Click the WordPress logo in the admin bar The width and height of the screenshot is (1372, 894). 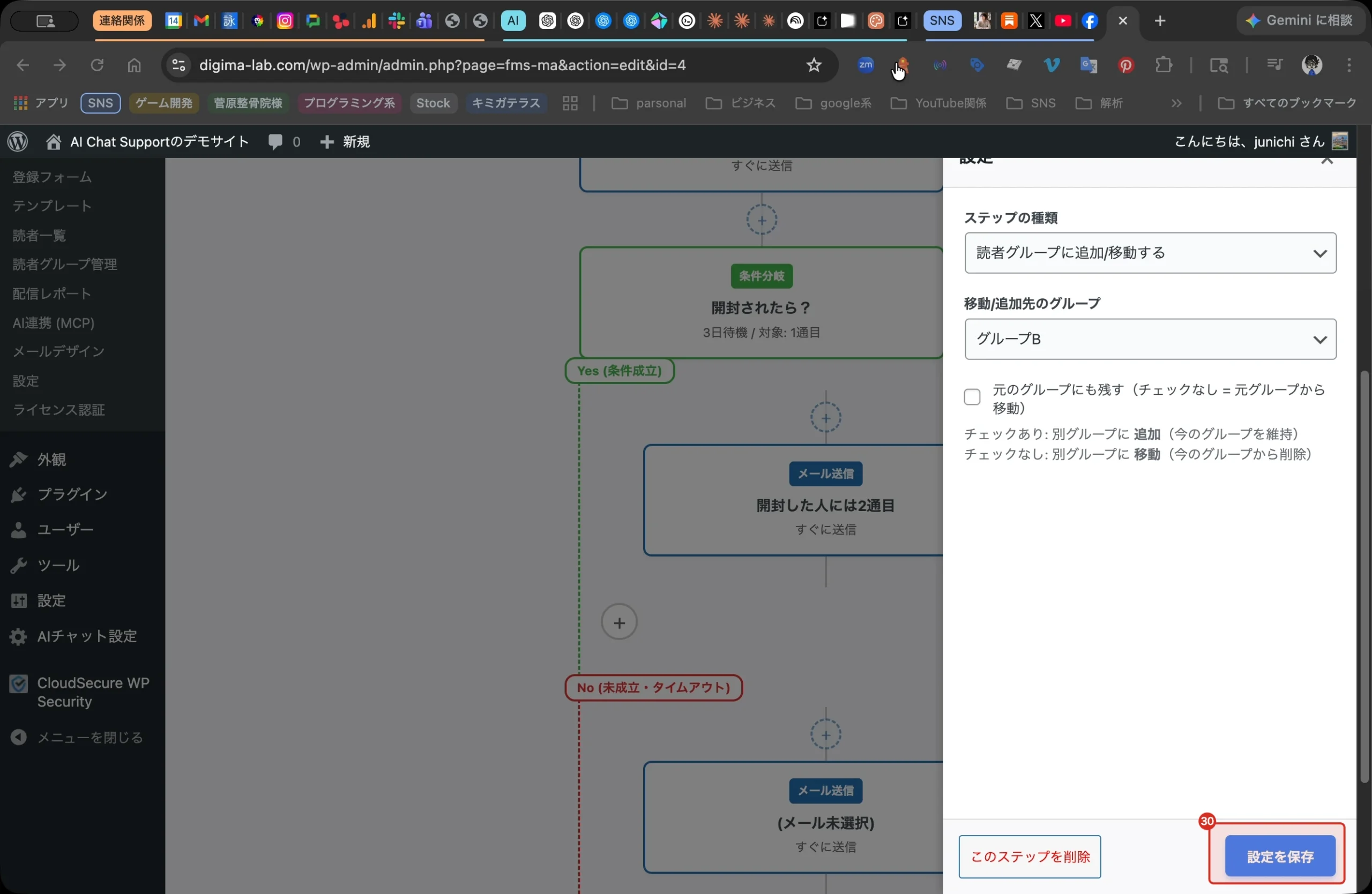[x=18, y=141]
